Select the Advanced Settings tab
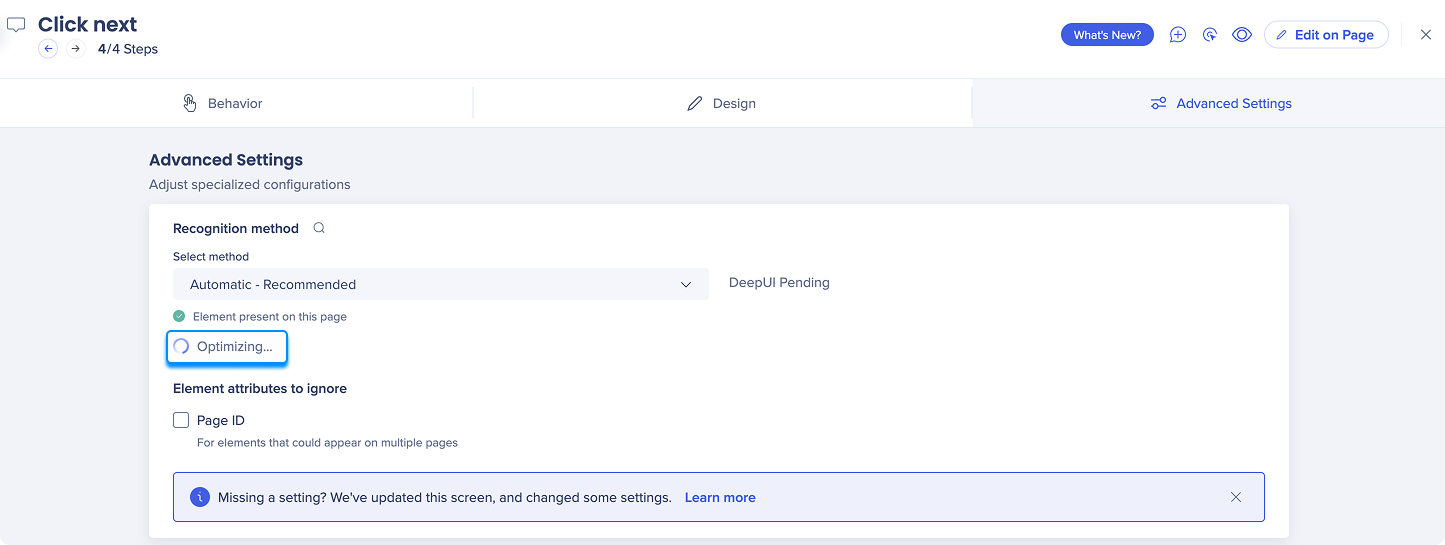 coord(1221,104)
